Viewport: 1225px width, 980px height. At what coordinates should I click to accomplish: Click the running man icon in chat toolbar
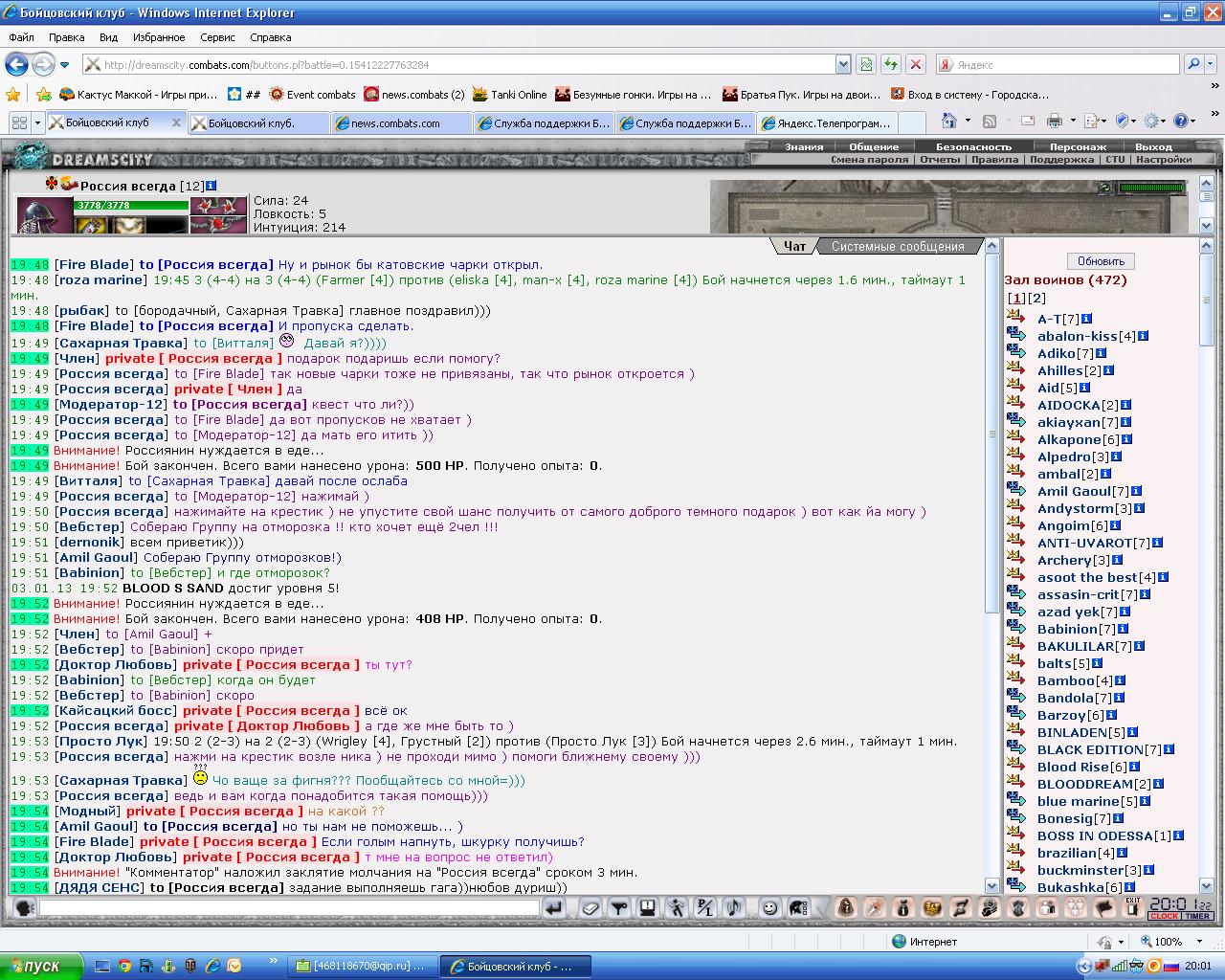677,908
